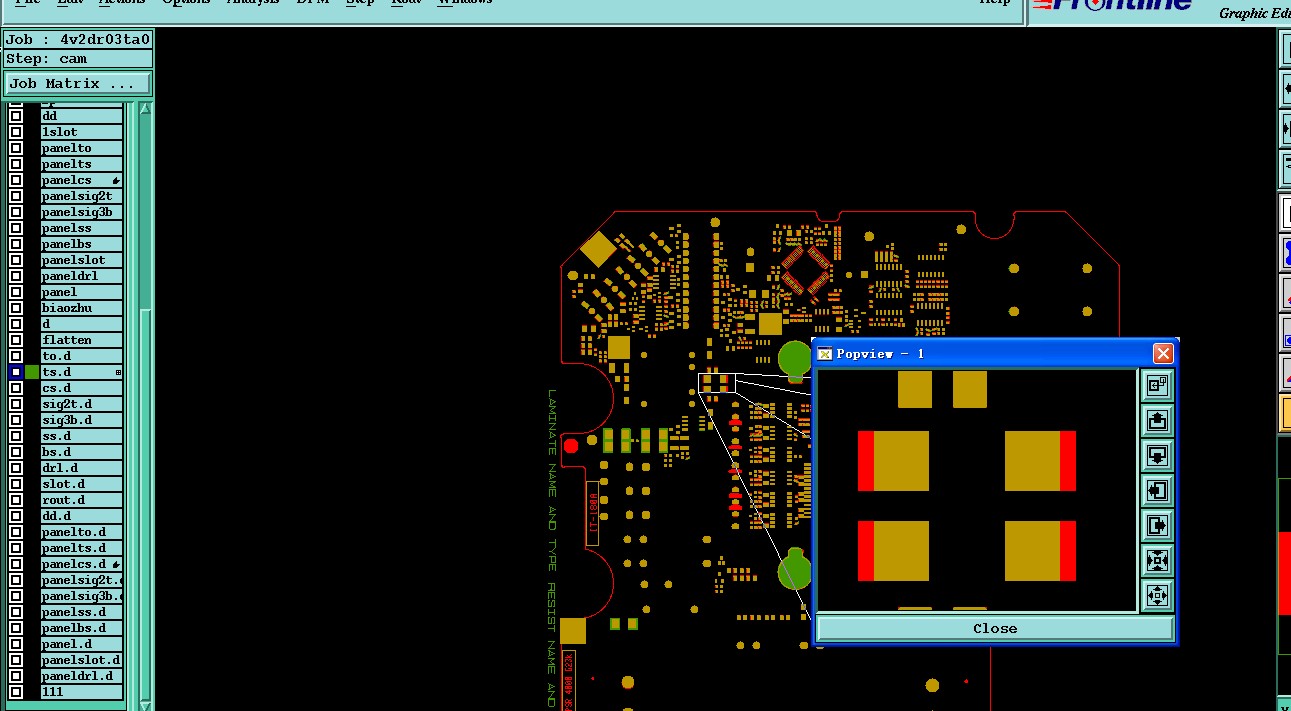The image size is (1291, 711).
Task: Select the cs.d layer name
Action: click(x=82, y=388)
